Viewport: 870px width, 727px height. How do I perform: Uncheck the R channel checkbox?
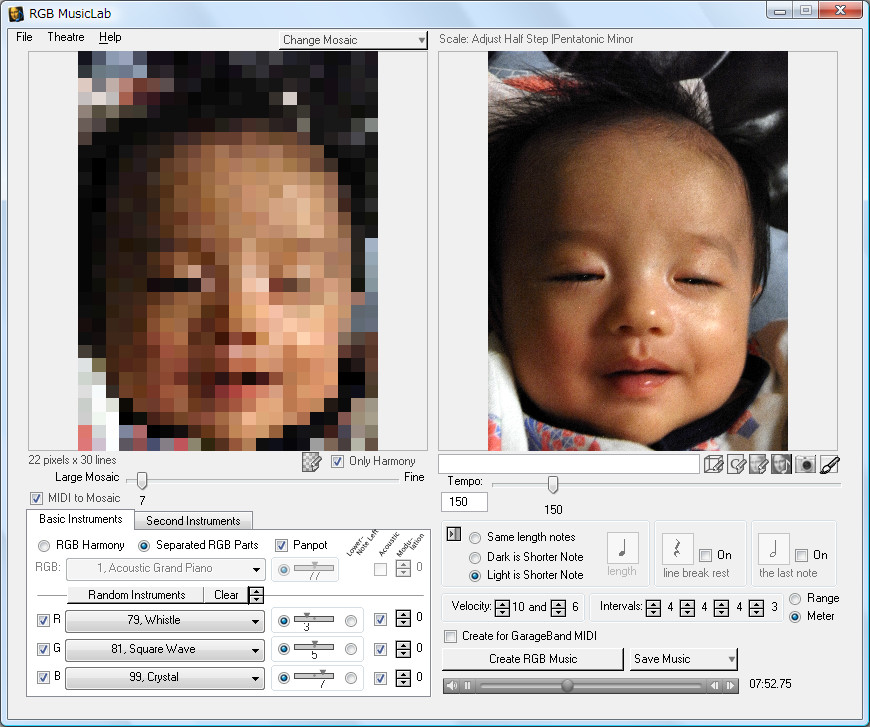point(43,620)
